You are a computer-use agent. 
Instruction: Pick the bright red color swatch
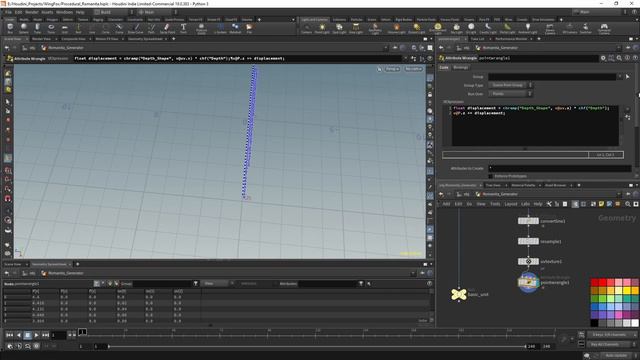(x=602, y=282)
